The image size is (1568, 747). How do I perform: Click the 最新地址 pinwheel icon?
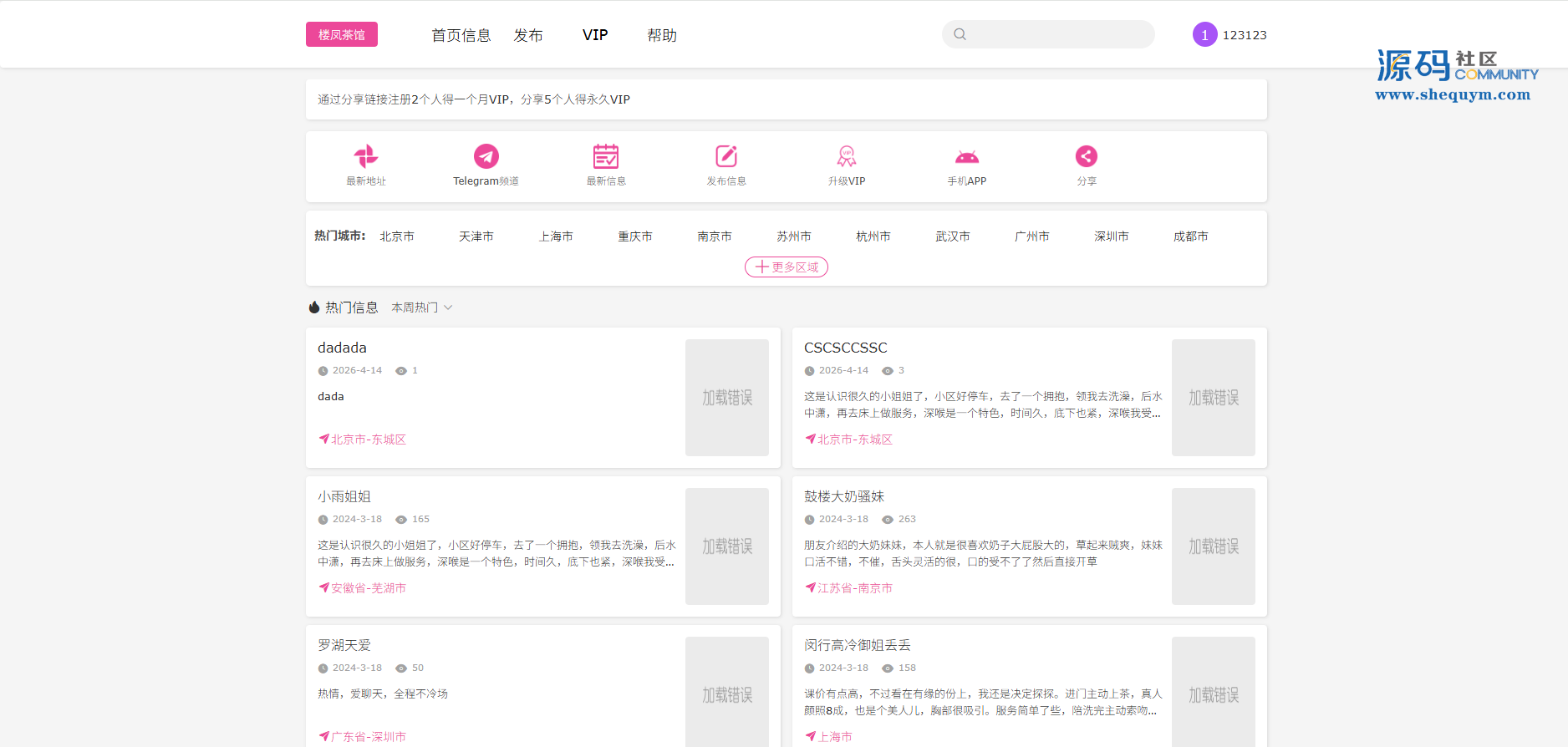(366, 156)
